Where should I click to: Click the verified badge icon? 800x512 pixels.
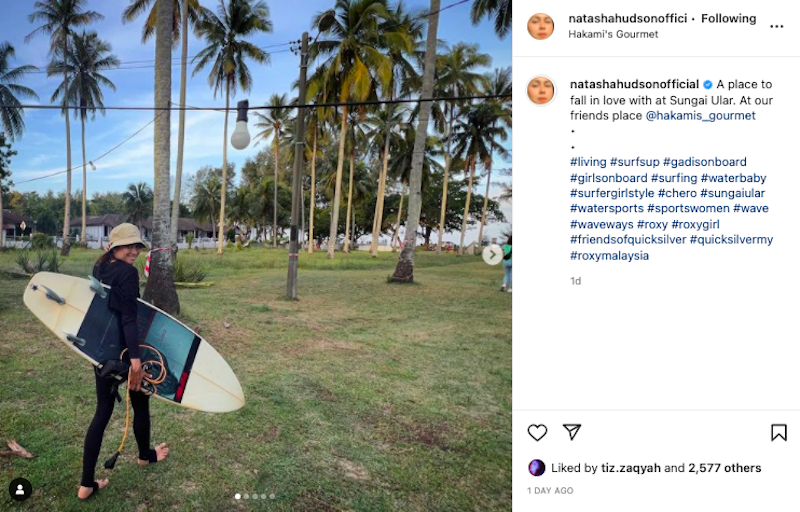[x=708, y=85]
